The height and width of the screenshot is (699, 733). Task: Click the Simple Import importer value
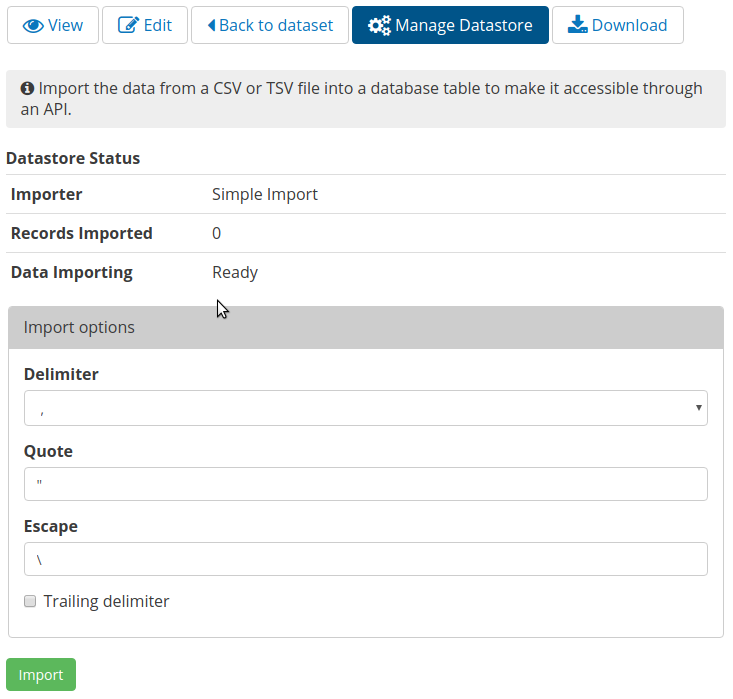pyautogui.click(x=265, y=194)
